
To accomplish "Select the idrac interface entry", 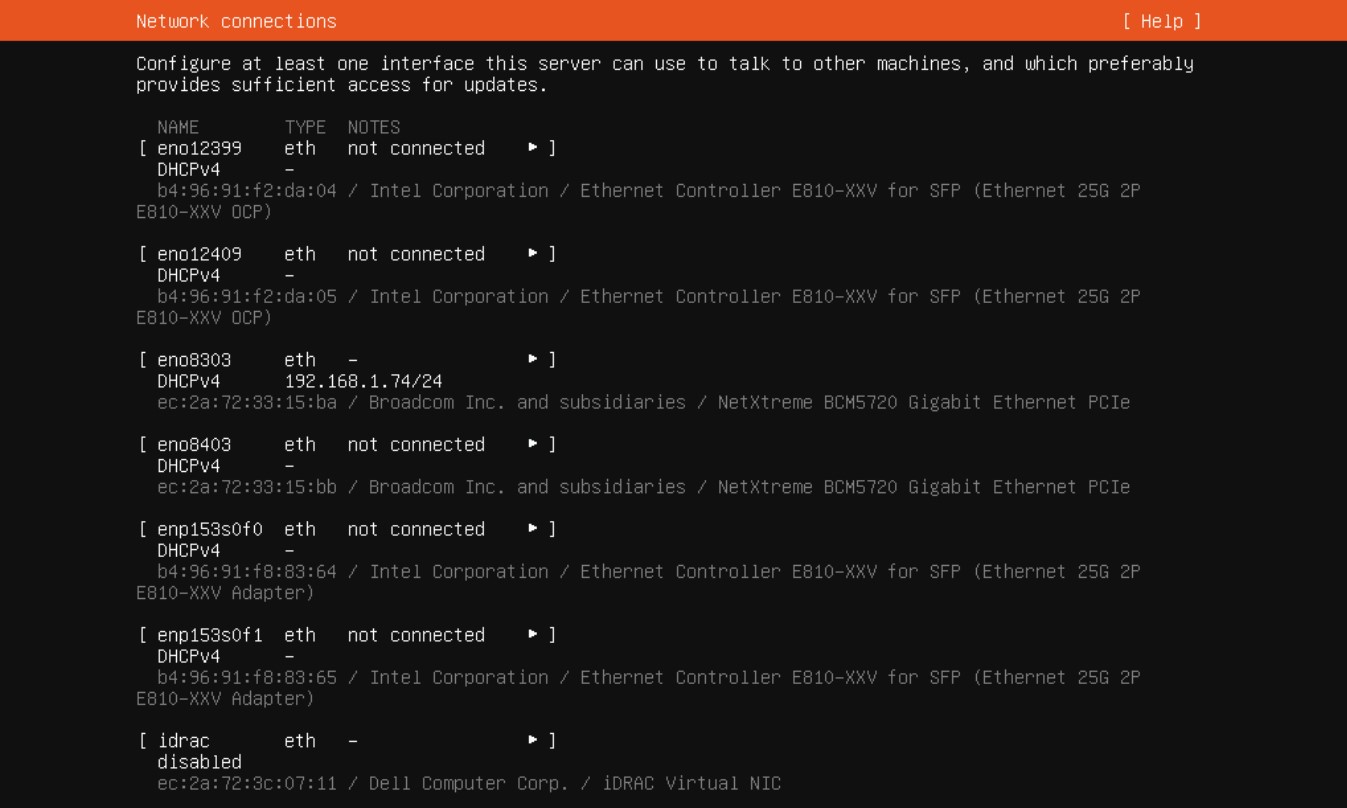I will tap(184, 741).
